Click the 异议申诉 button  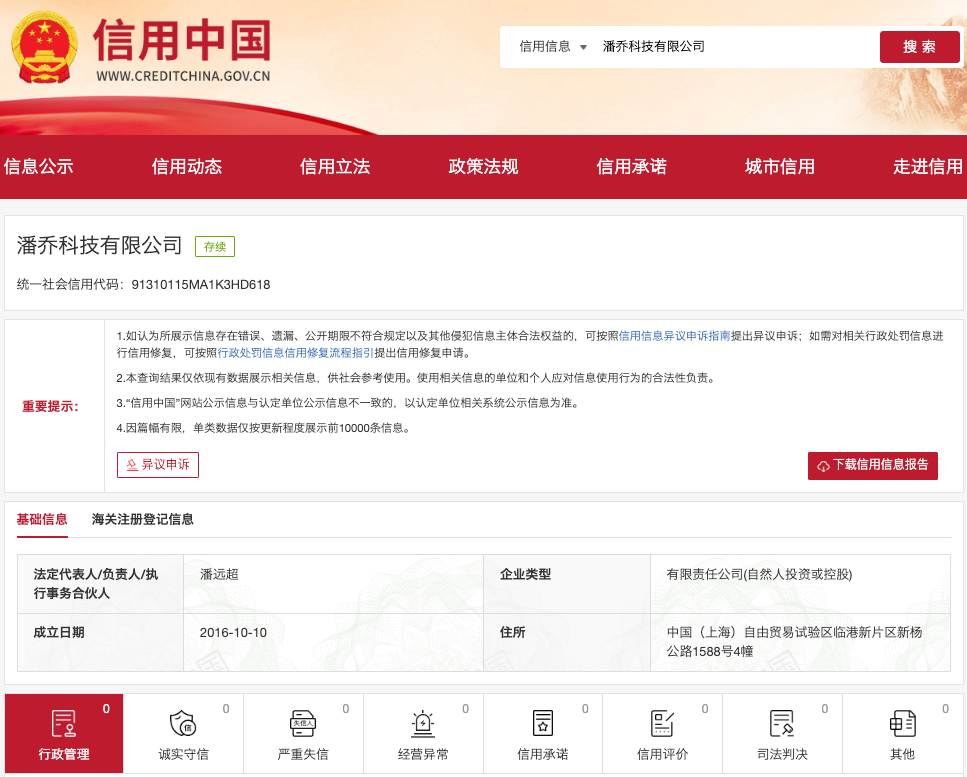(158, 465)
